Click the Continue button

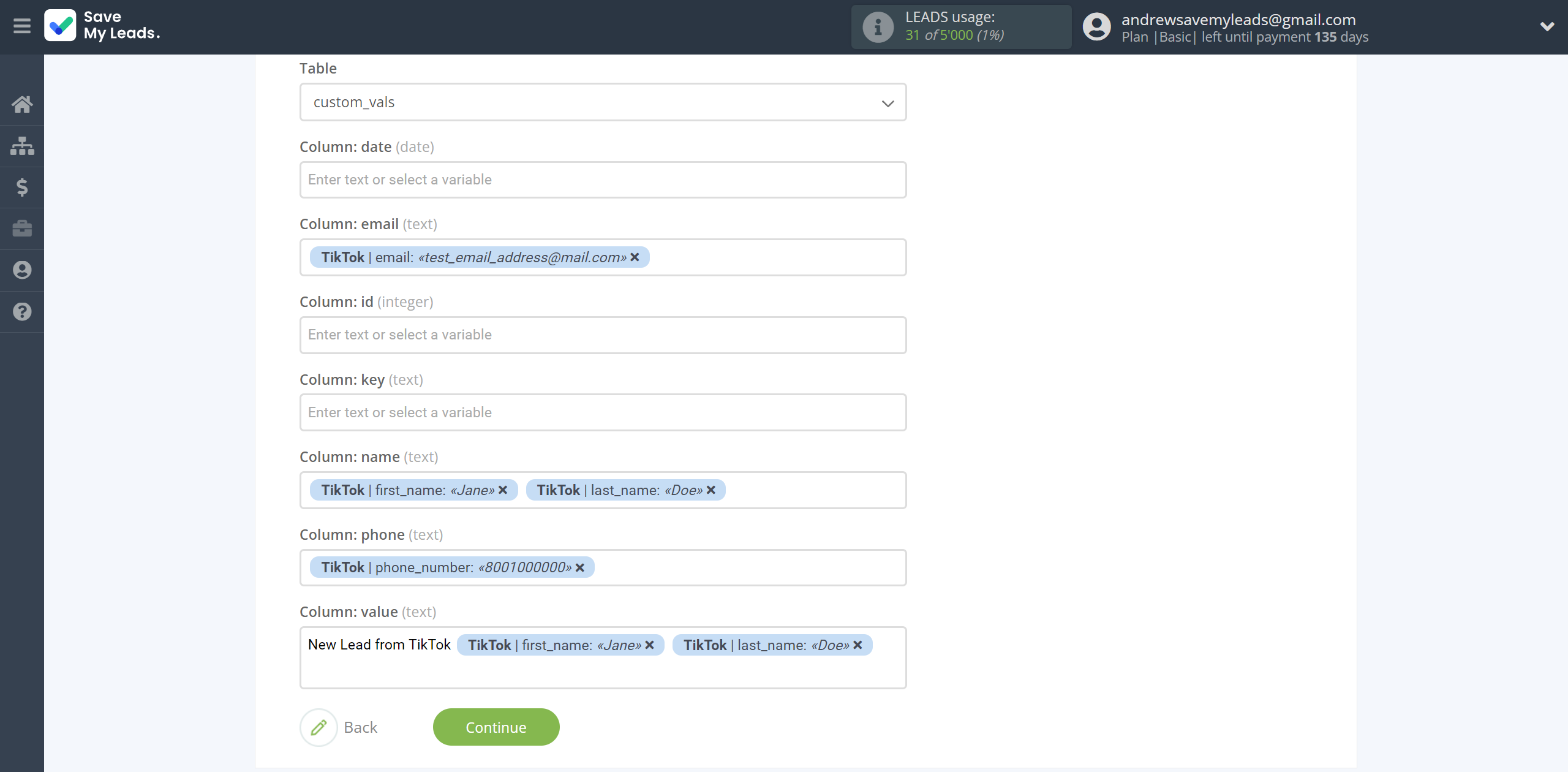[x=496, y=727]
